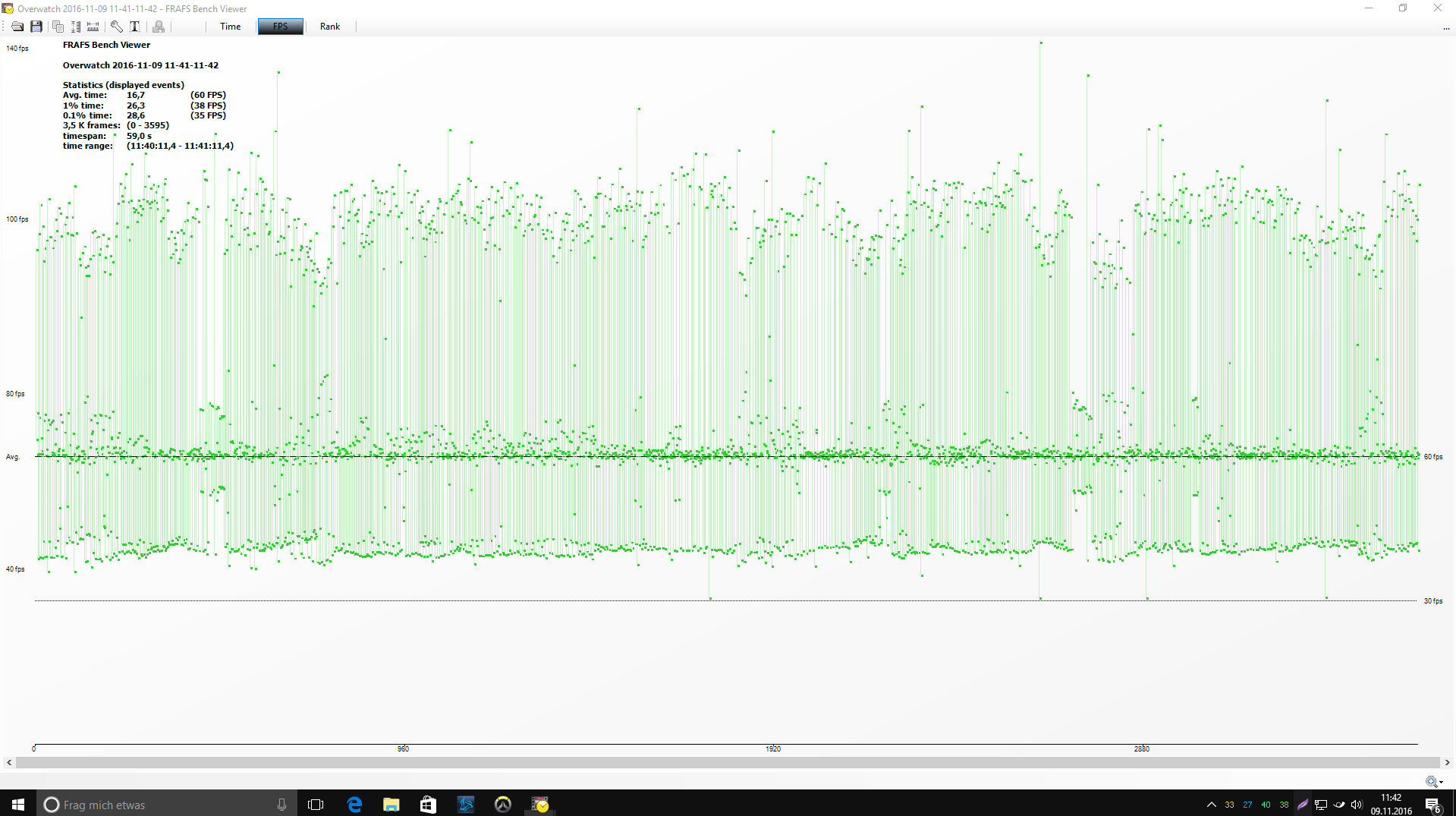Open the Windows Start menu
Viewport: 1456px width, 816px height.
point(18,804)
